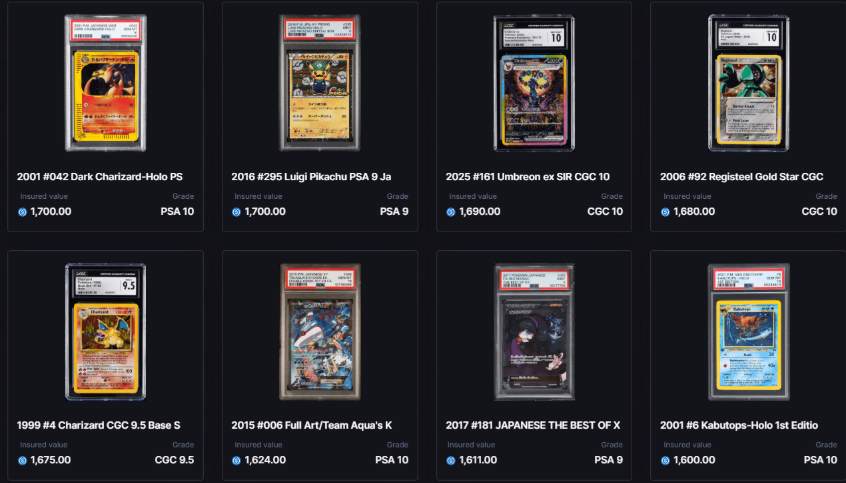Screen dimensions: 846x483
Task: Click the coin icon beside 1,600.00 value
Action: [665, 460]
